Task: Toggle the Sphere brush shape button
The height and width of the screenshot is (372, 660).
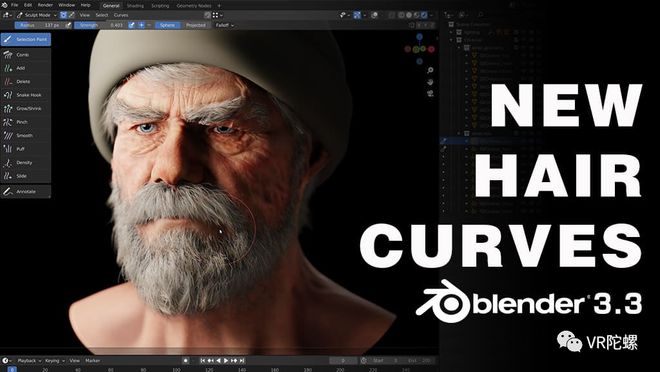Action: pyautogui.click(x=168, y=25)
